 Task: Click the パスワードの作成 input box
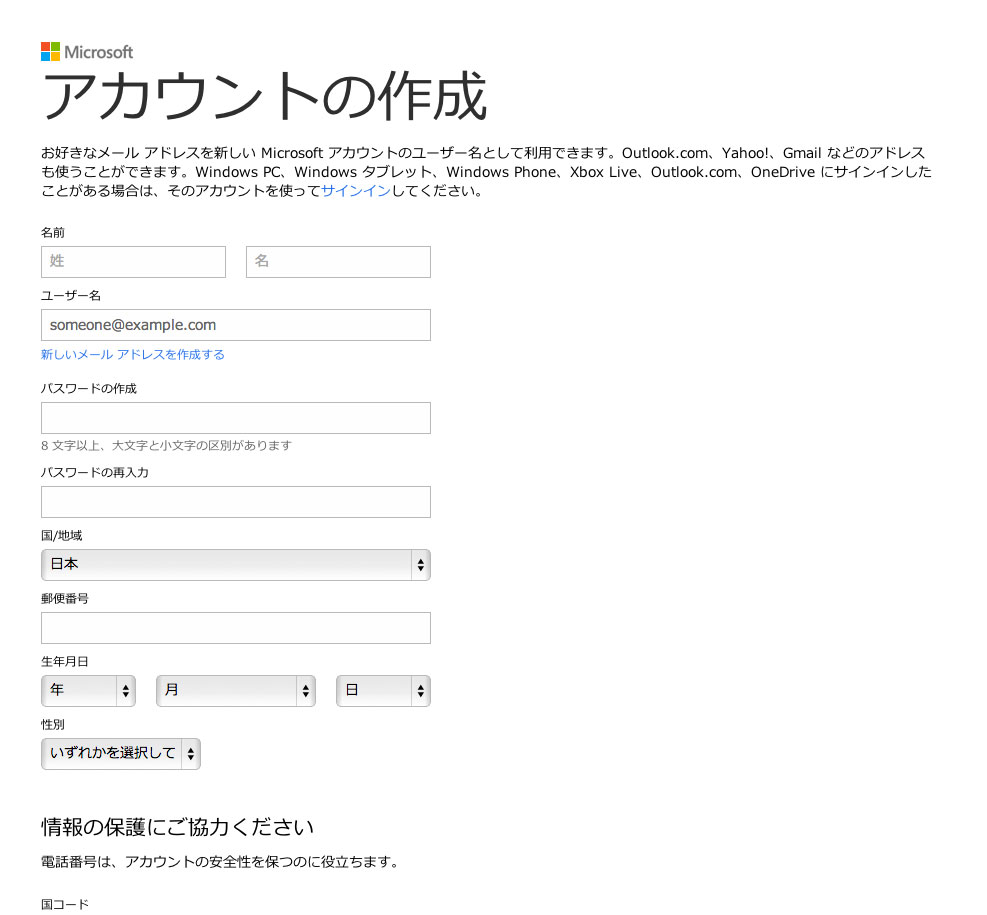[x=236, y=418]
